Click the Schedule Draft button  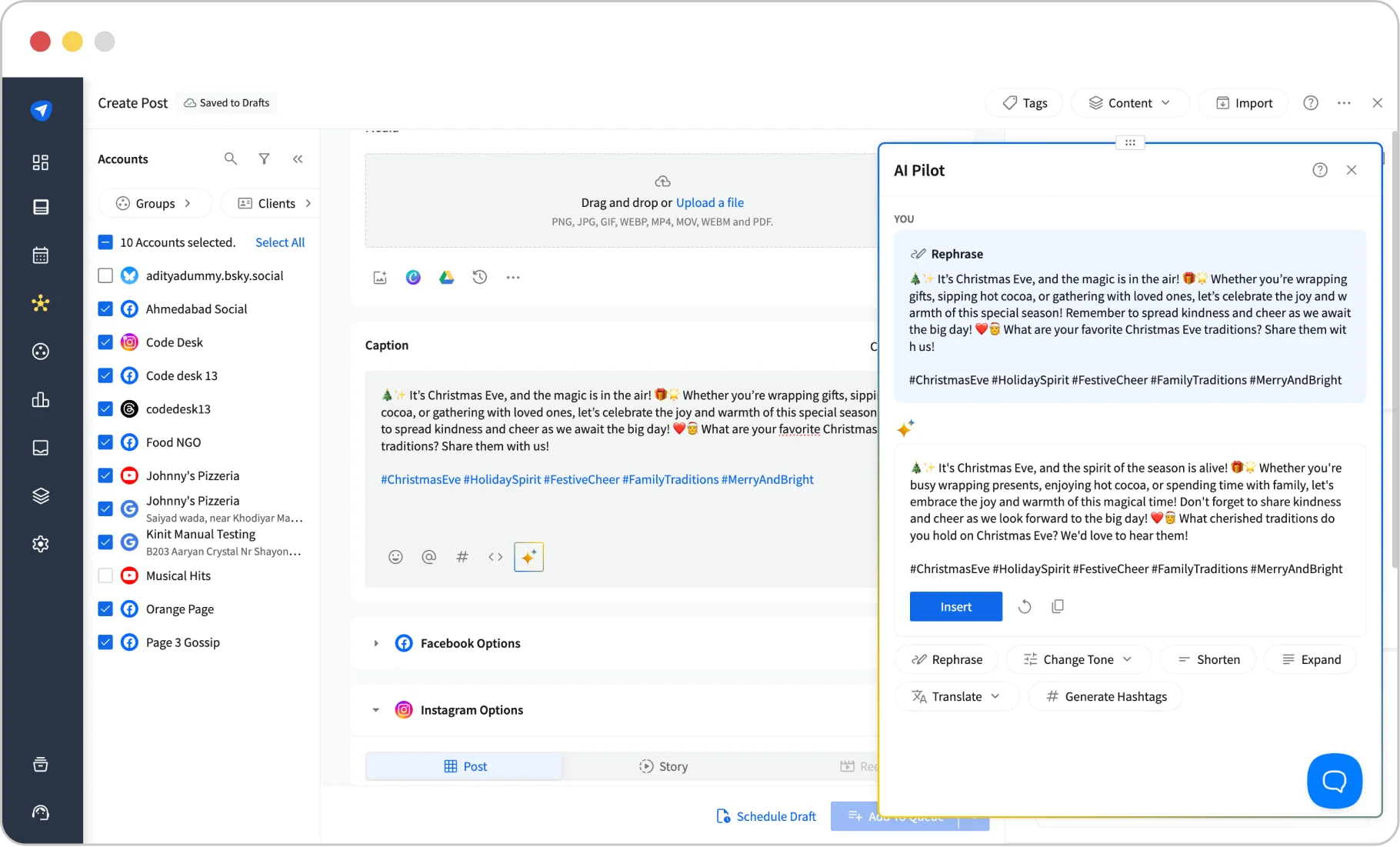tap(765, 816)
